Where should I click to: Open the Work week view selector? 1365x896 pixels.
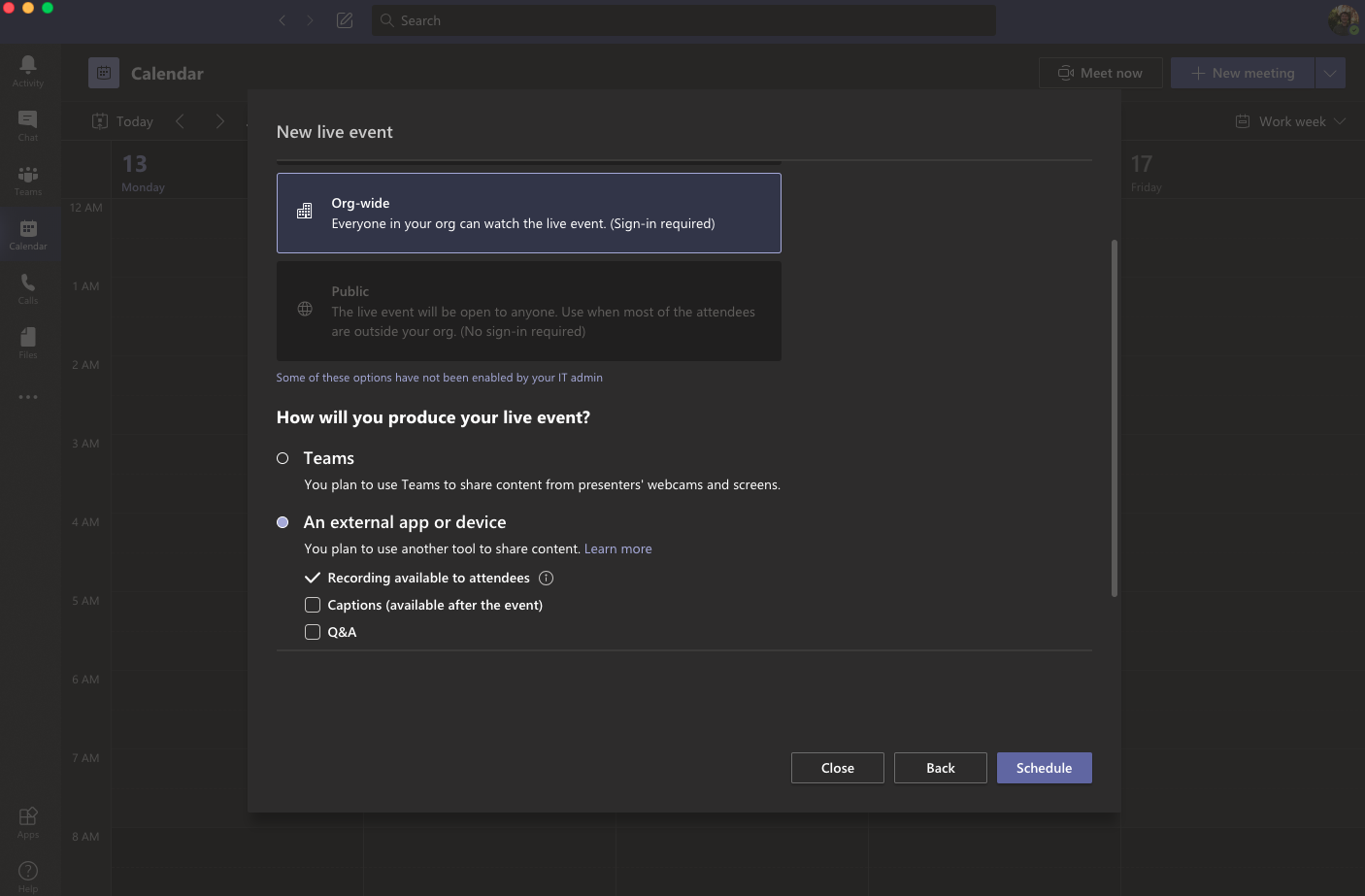coord(1291,120)
